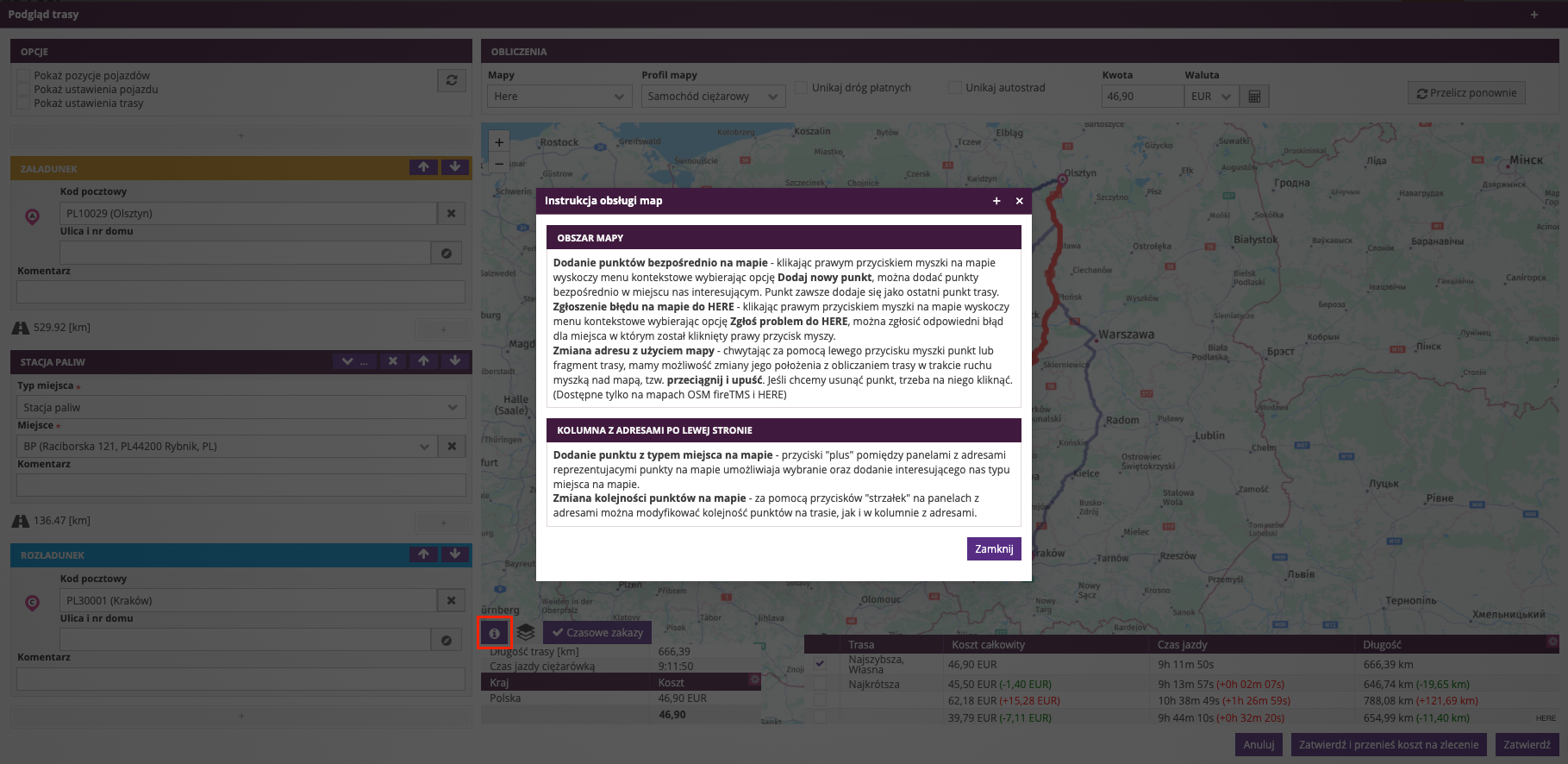1568x764 pixels.
Task: Expand STACJA PALIW chevron options button
Action: [353, 361]
